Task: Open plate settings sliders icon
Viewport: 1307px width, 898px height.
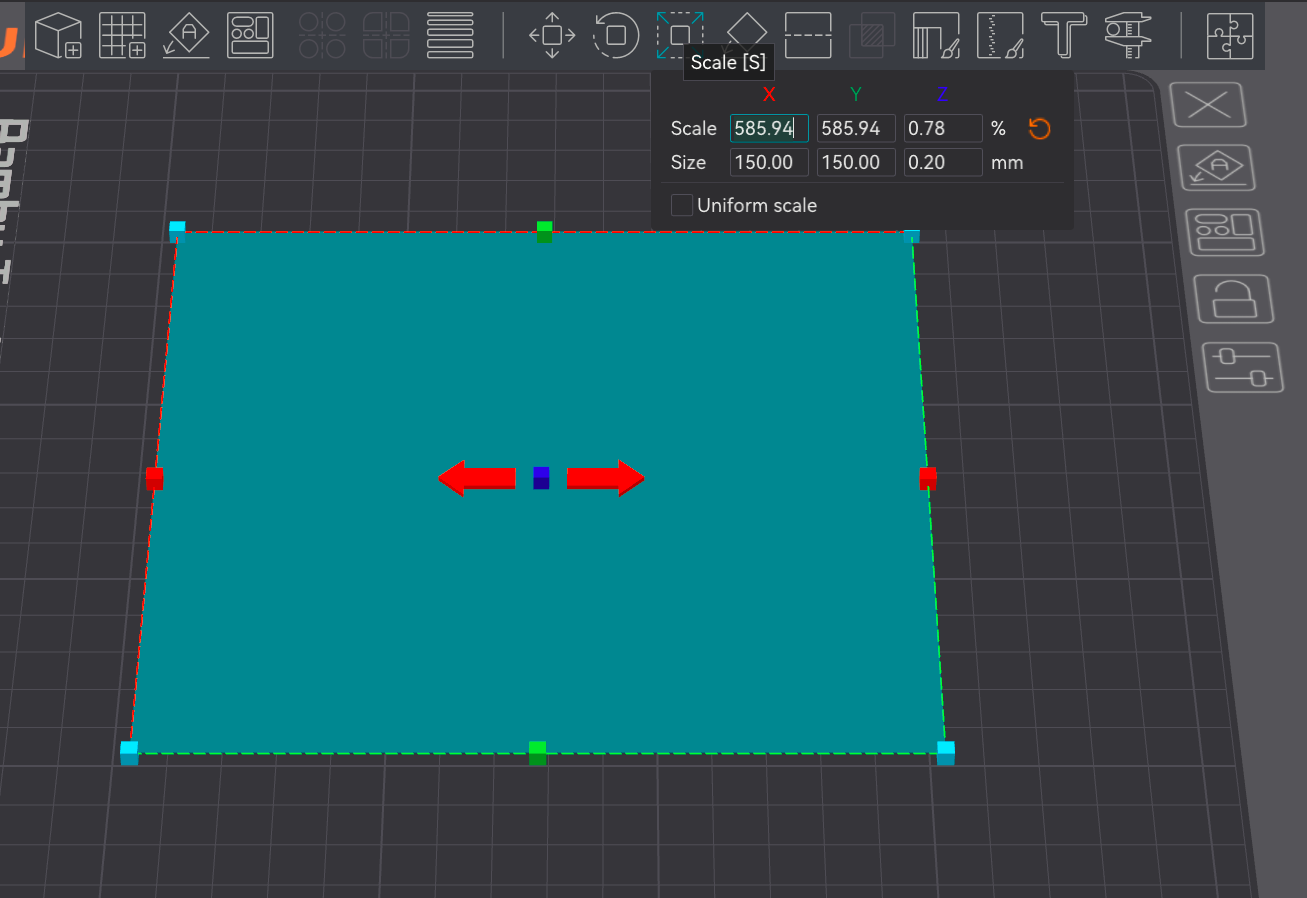Action: [x=1243, y=366]
